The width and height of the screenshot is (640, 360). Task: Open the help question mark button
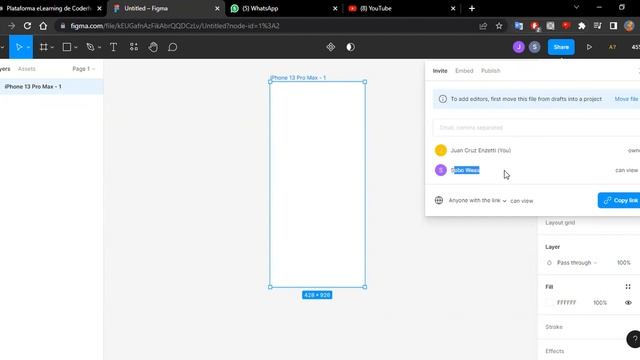click(634, 339)
